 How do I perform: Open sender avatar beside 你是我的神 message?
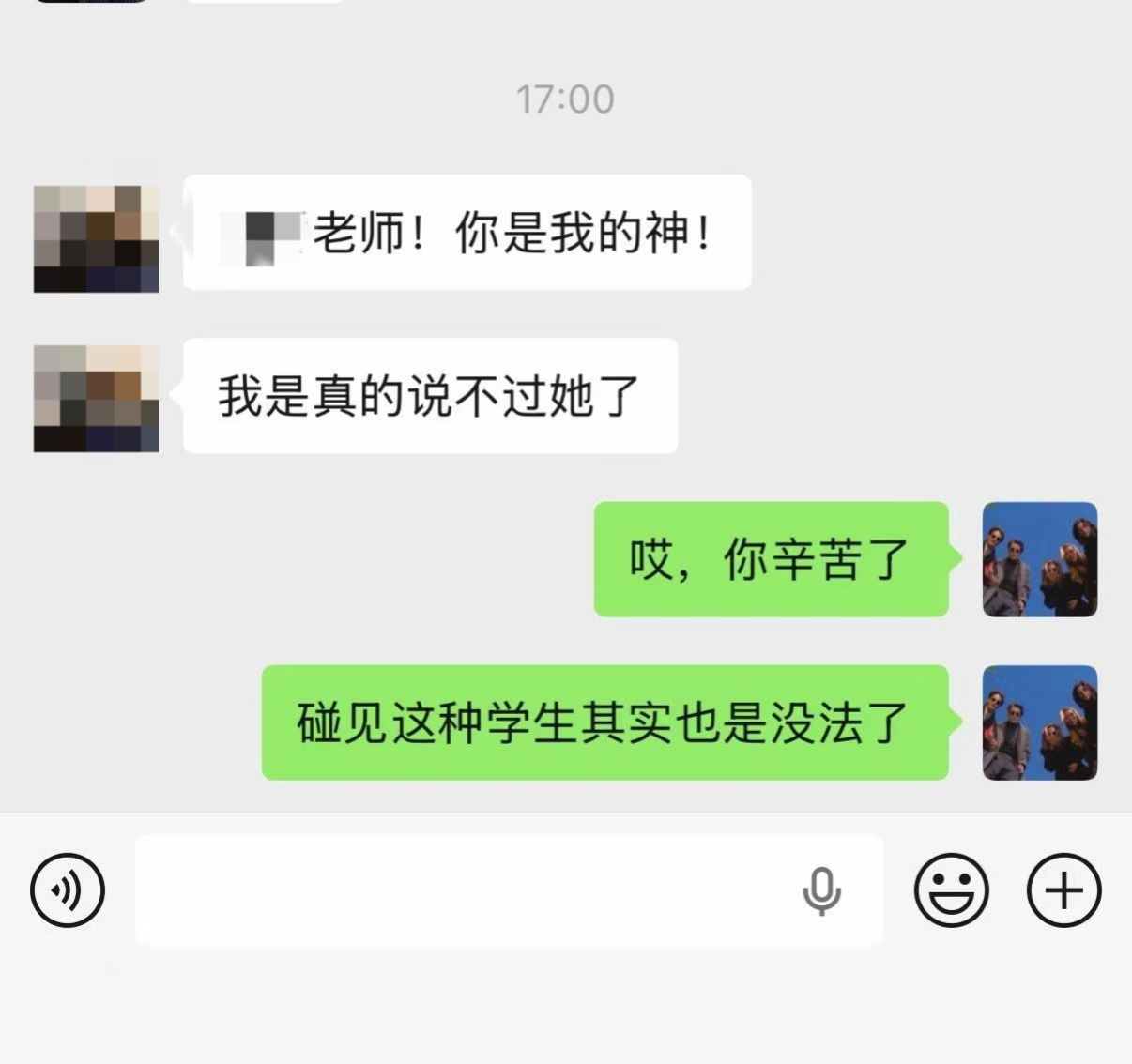96,238
